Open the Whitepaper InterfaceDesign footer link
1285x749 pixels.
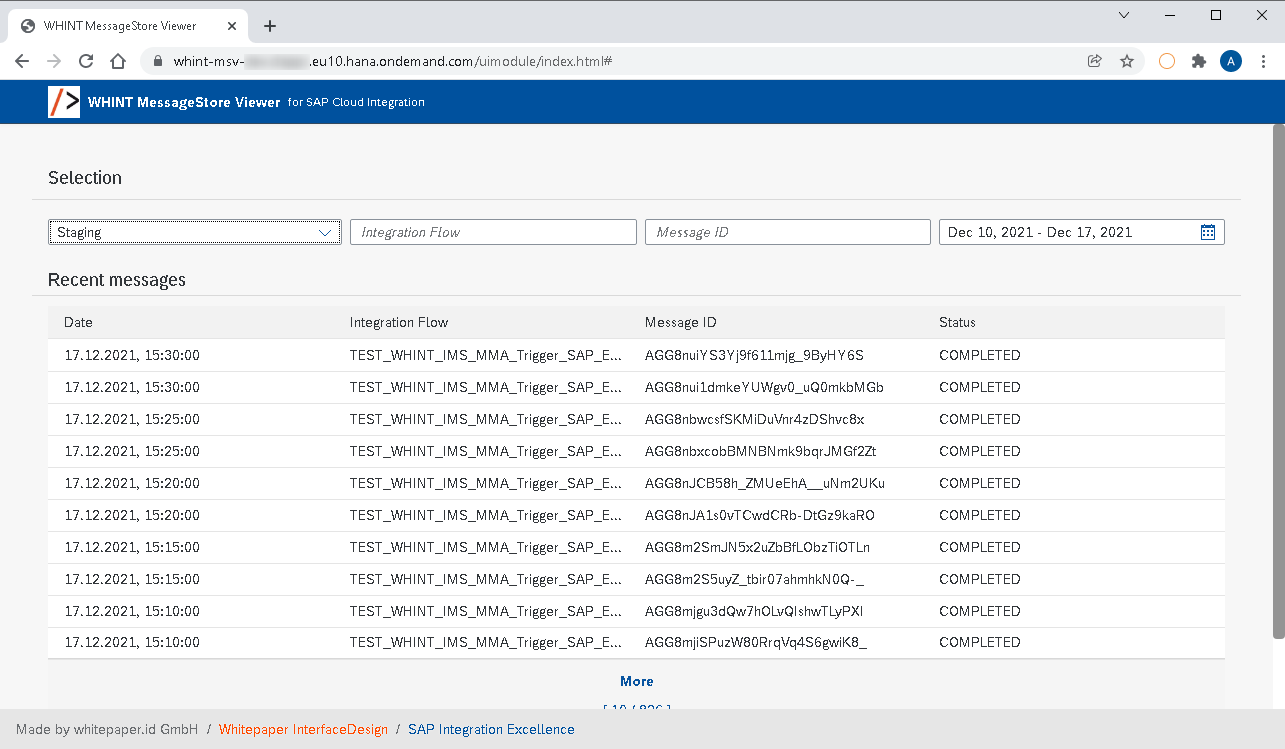(303, 729)
